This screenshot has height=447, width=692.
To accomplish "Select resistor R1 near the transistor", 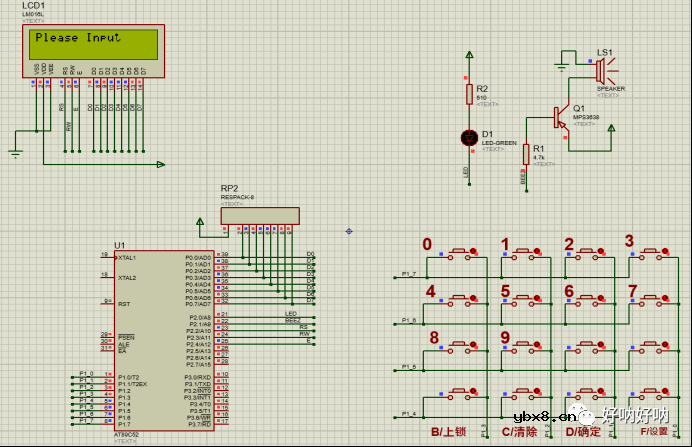I will [x=524, y=152].
